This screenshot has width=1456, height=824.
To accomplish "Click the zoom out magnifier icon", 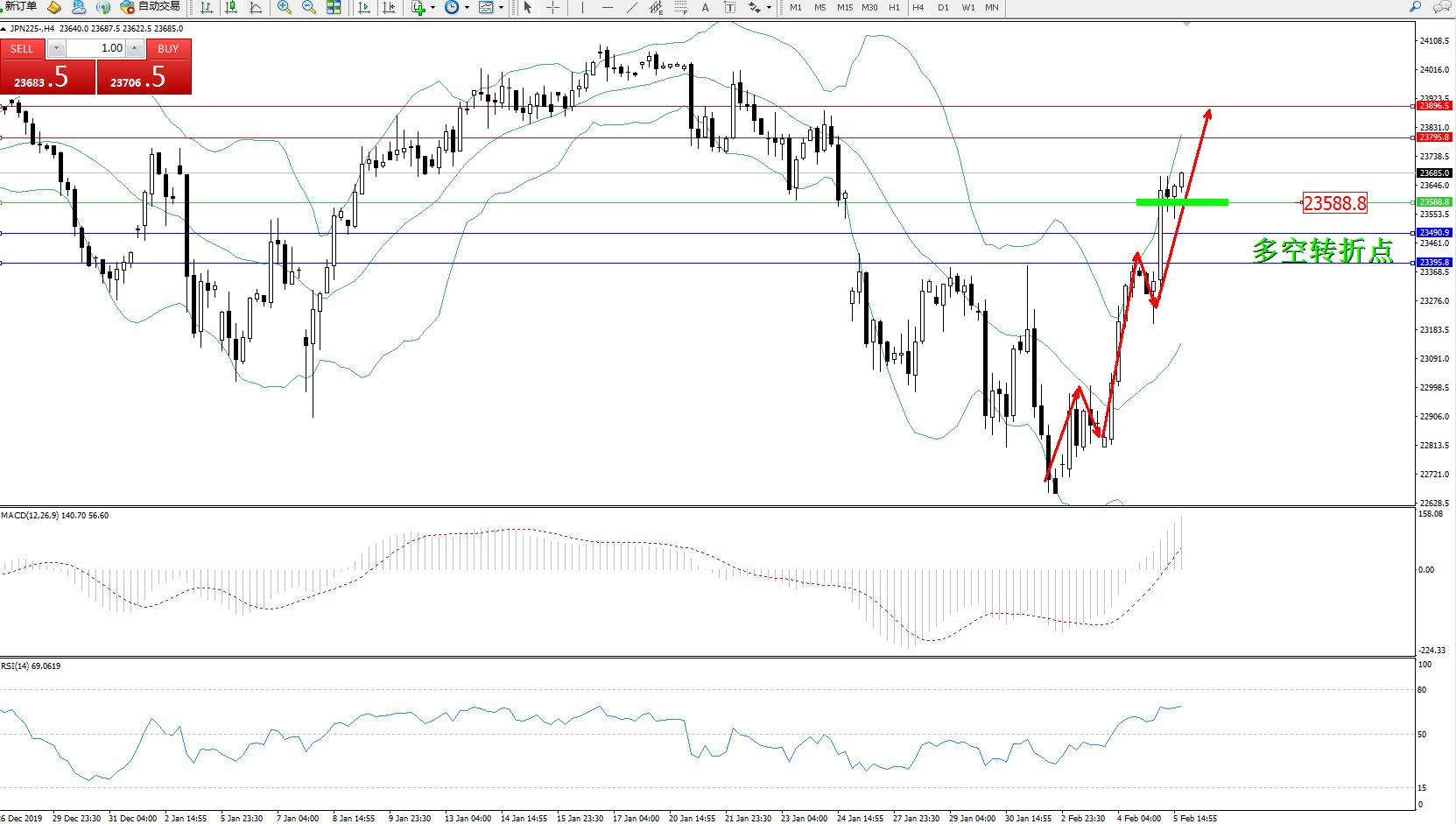I will (x=309, y=8).
